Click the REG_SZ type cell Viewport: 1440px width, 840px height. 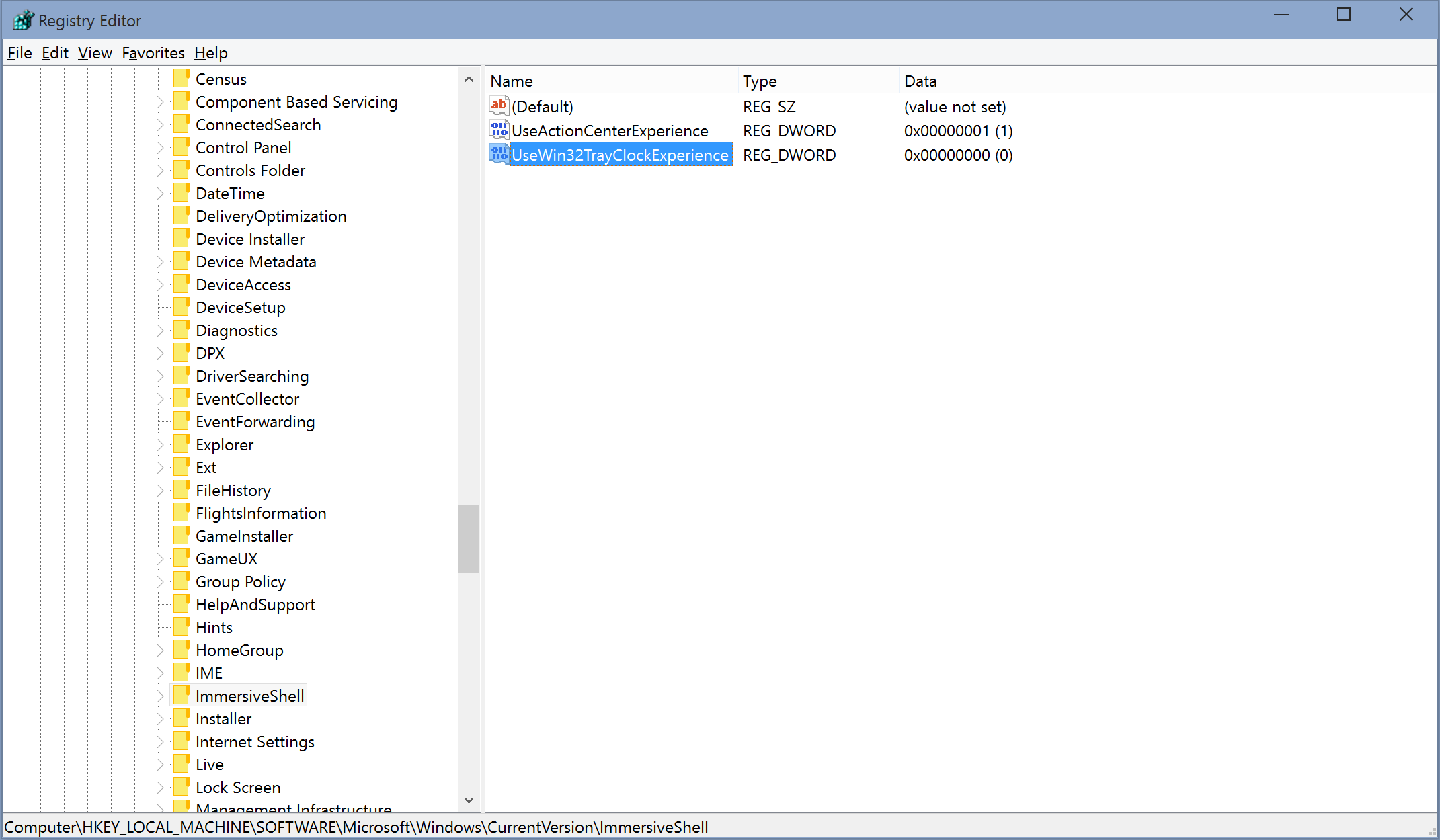pos(769,106)
